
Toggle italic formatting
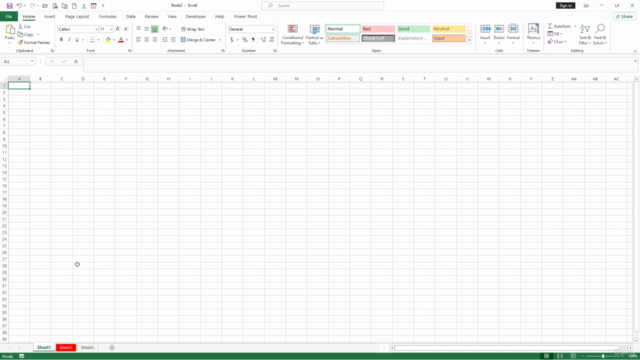[69, 40]
